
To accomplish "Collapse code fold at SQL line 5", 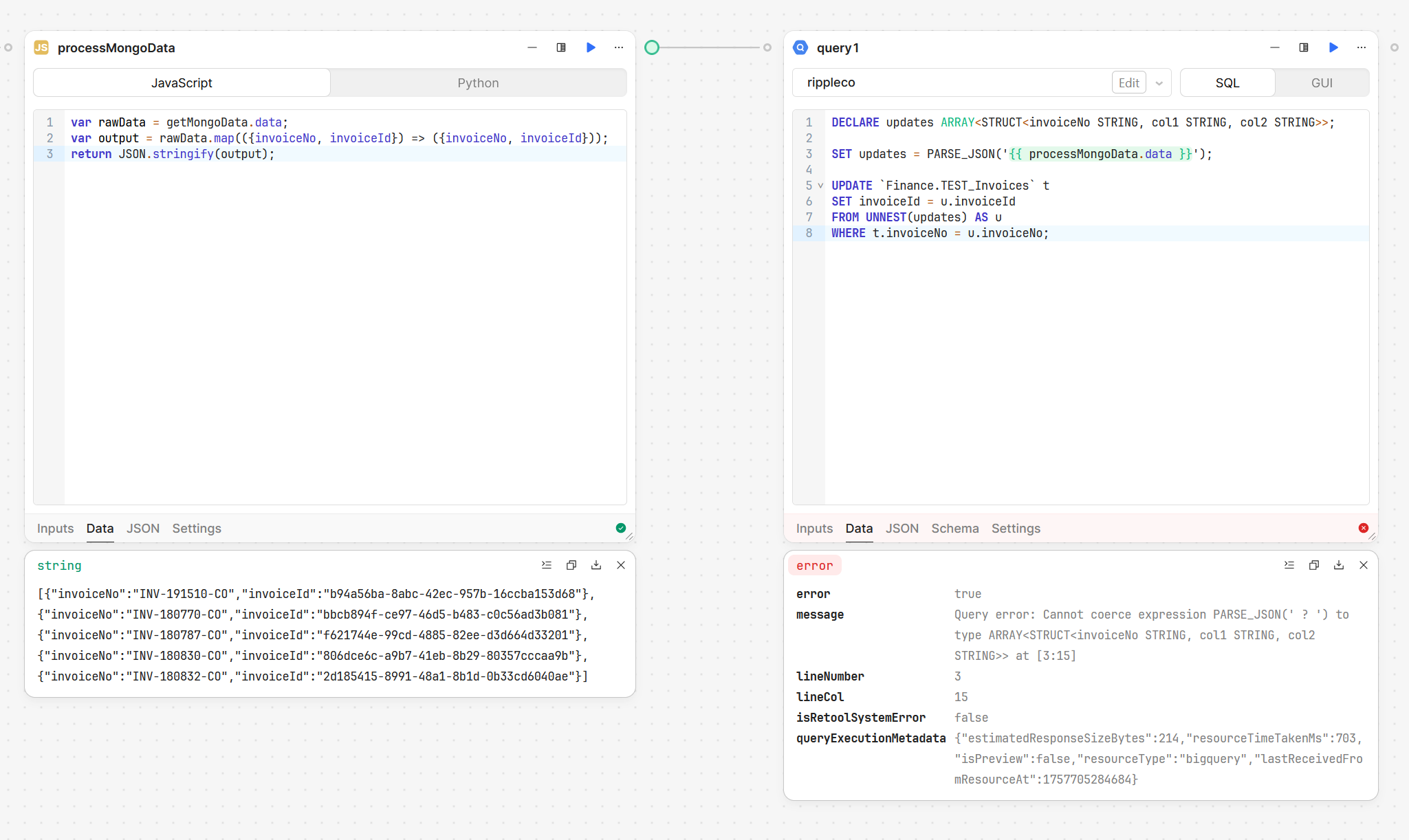I will 820,186.
